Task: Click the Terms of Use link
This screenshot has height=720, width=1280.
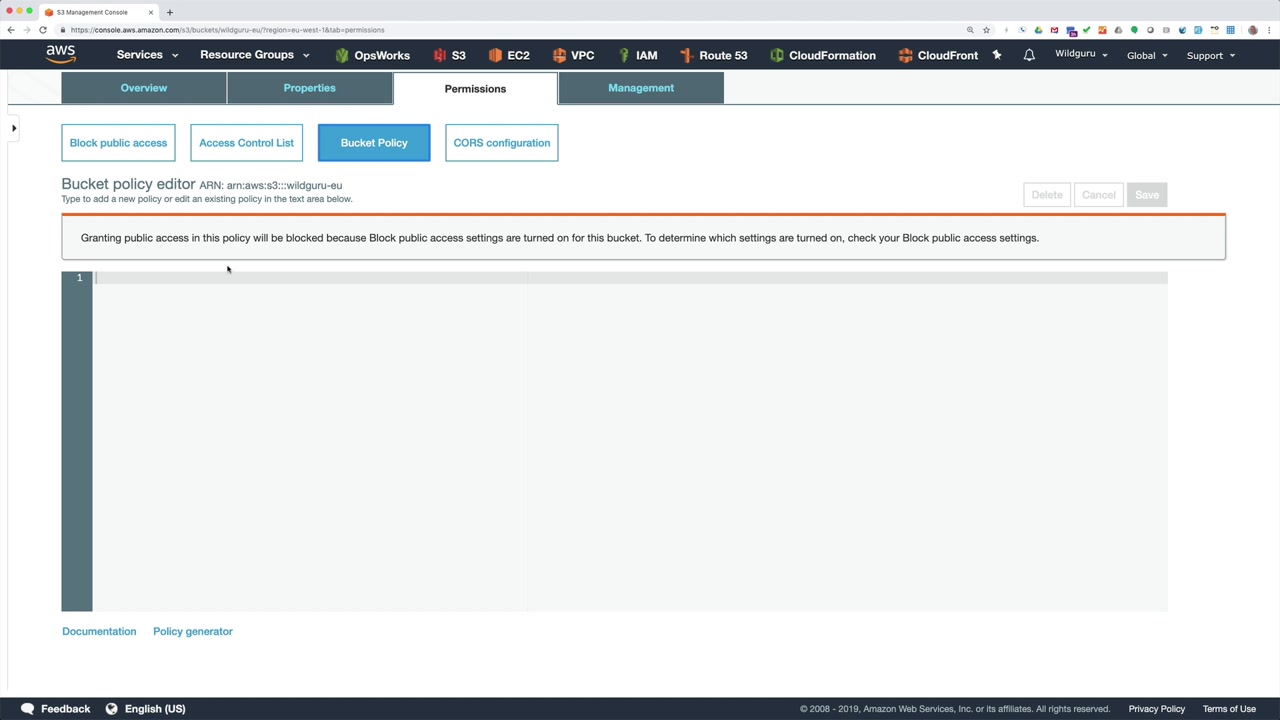Action: pyautogui.click(x=1229, y=709)
